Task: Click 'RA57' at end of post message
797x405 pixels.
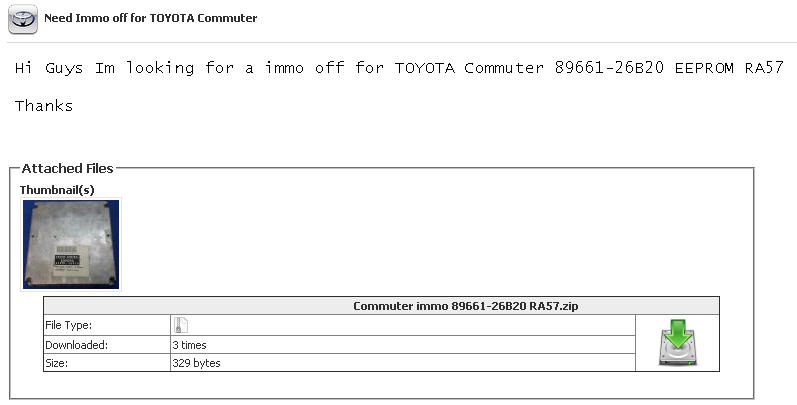Action: pos(767,69)
